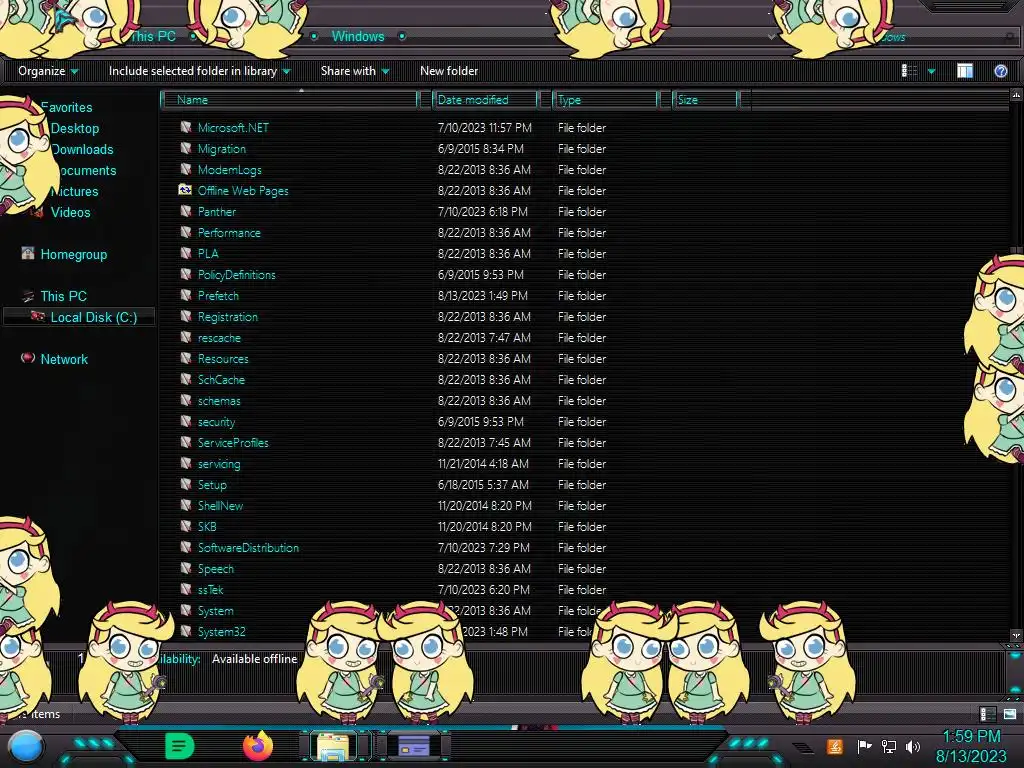Image resolution: width=1024 pixels, height=768 pixels.
Task: Select the Prefetch folder icon
Action: [x=185, y=295]
